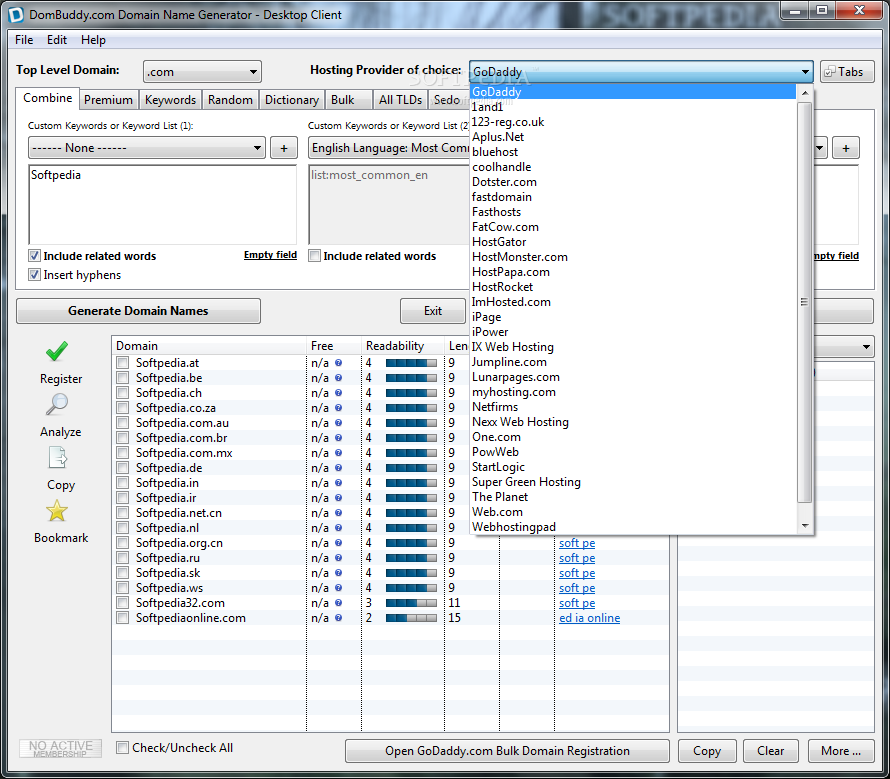Click the Readability column header
This screenshot has height=779, width=890.
402,346
